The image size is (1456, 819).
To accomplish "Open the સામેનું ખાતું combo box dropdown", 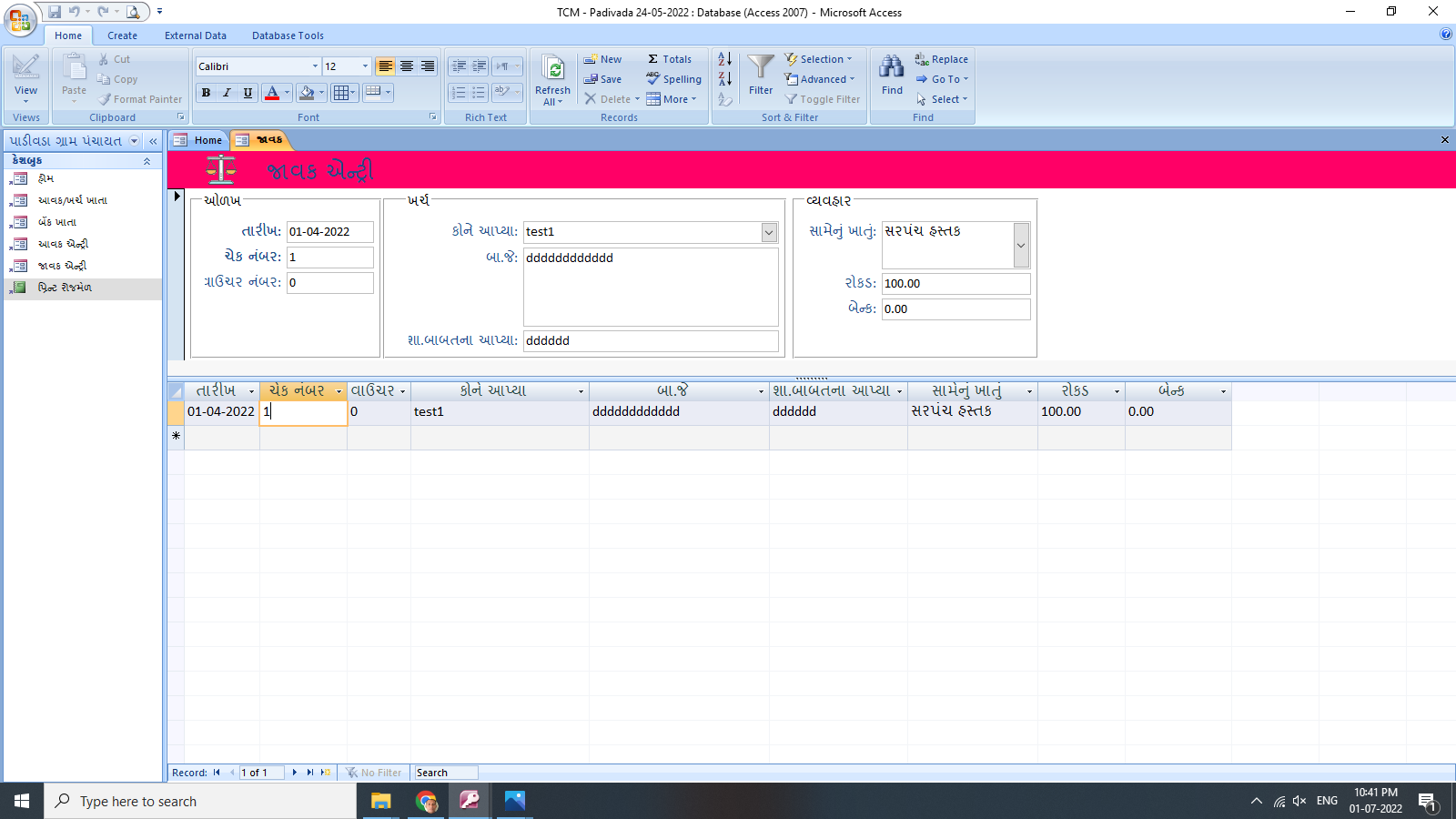I will pos(1021,245).
